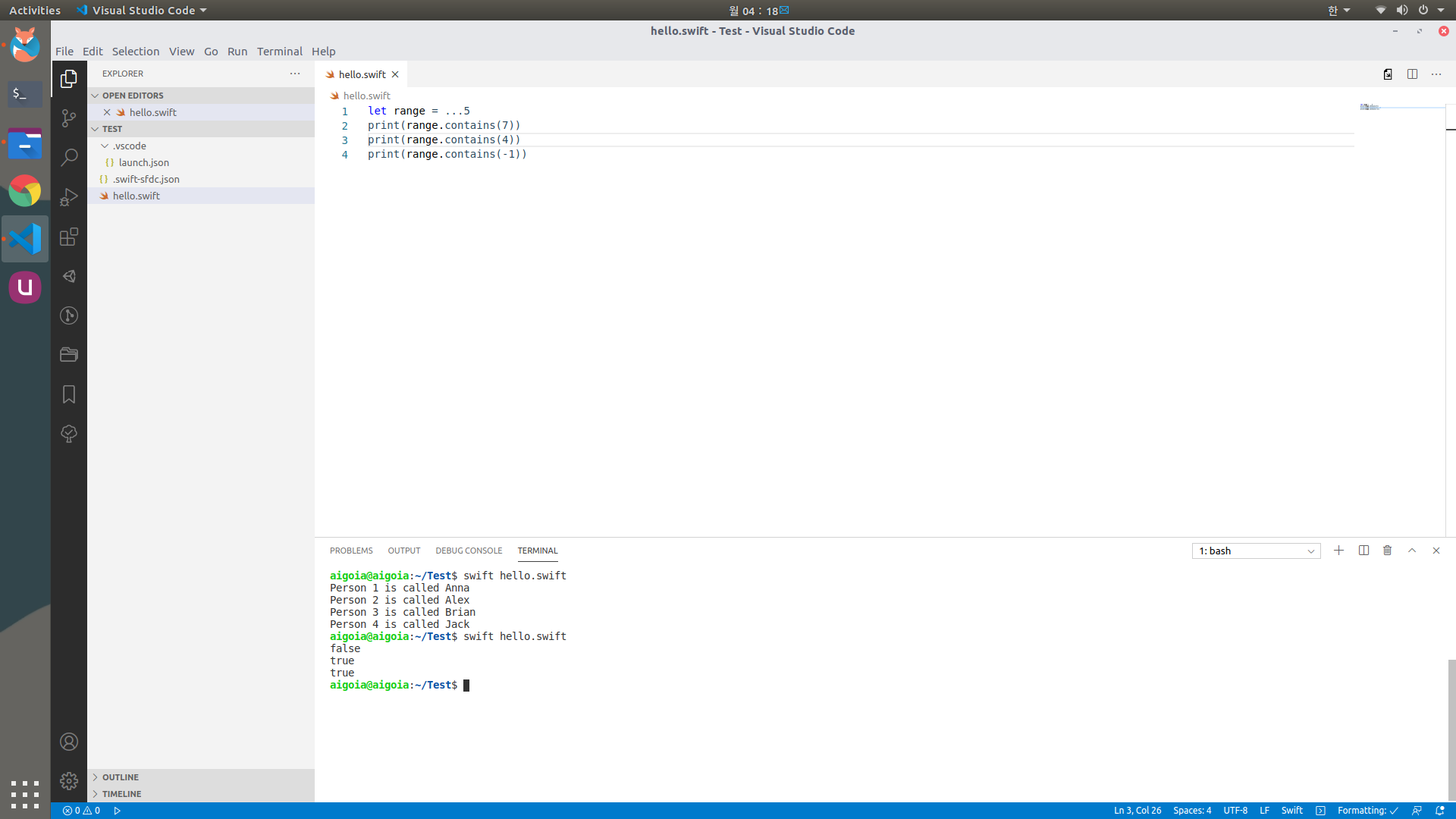Screen dimensions: 1456x819
Task: Click the 'Ln 3, Col 26' status item
Action: 1137,811
